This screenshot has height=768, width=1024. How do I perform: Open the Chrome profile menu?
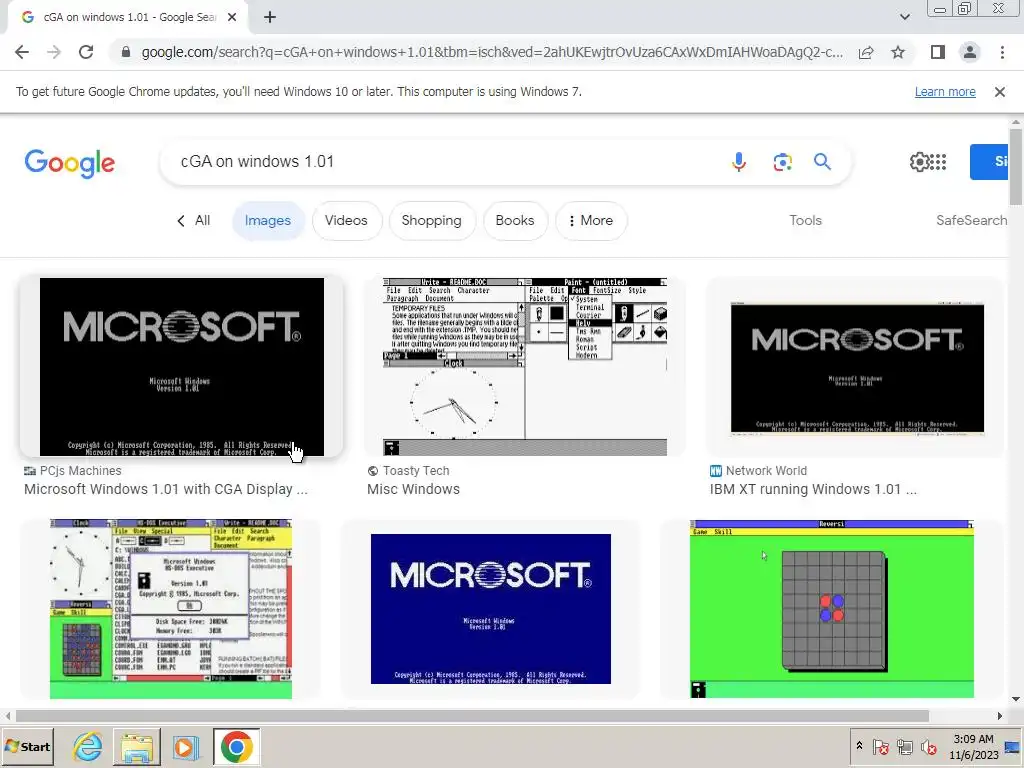tap(970, 52)
